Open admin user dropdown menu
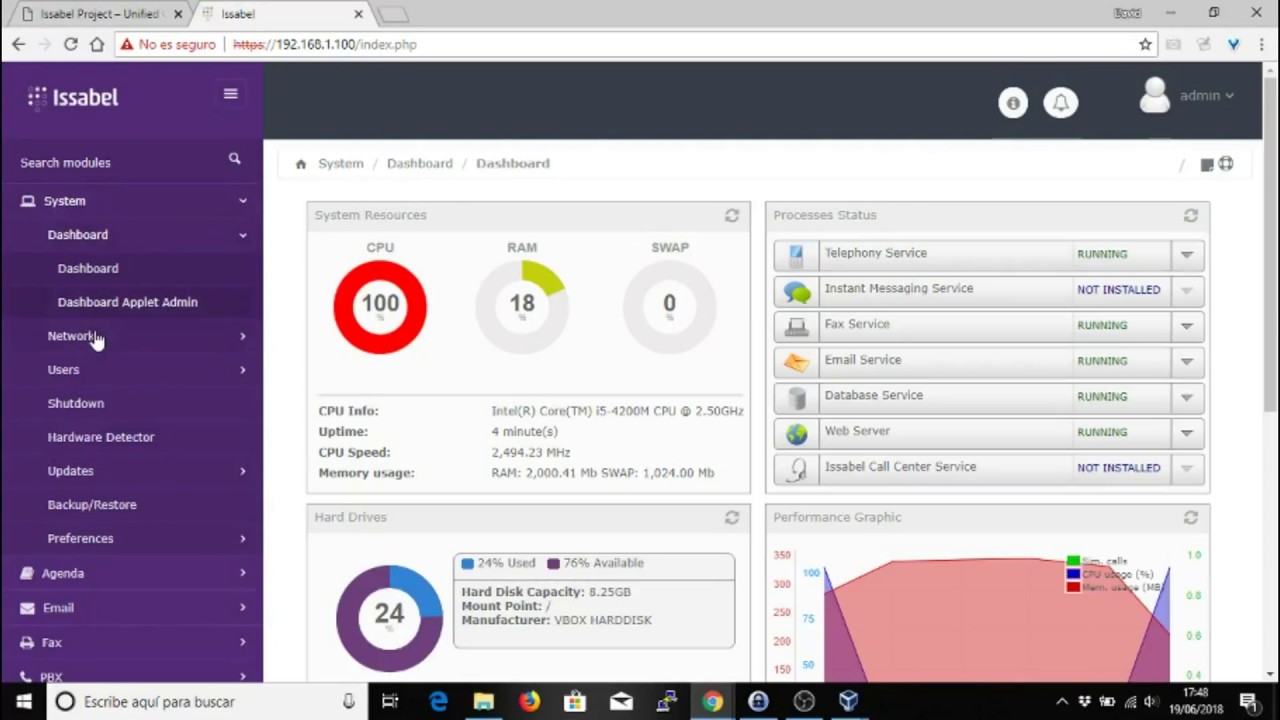 click(x=1207, y=96)
